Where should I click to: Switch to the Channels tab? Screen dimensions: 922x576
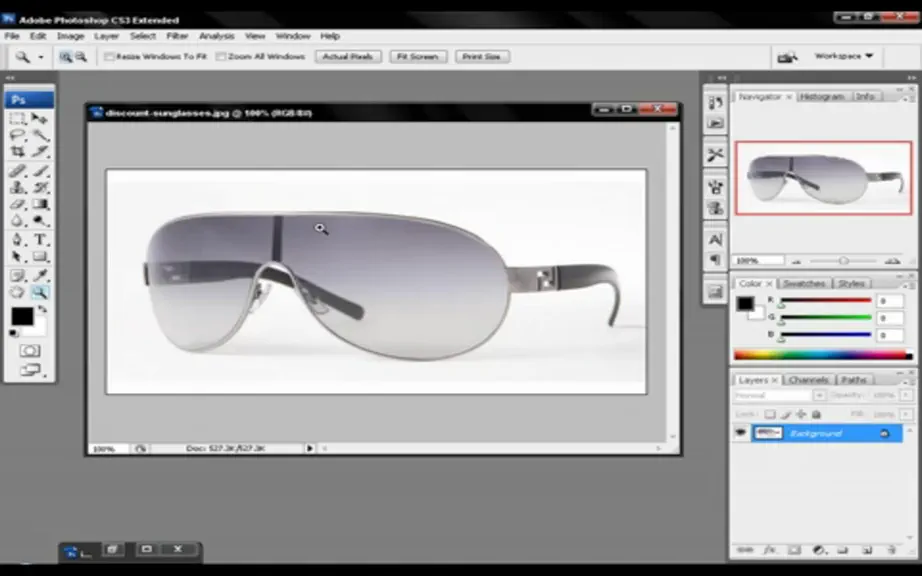coord(809,380)
